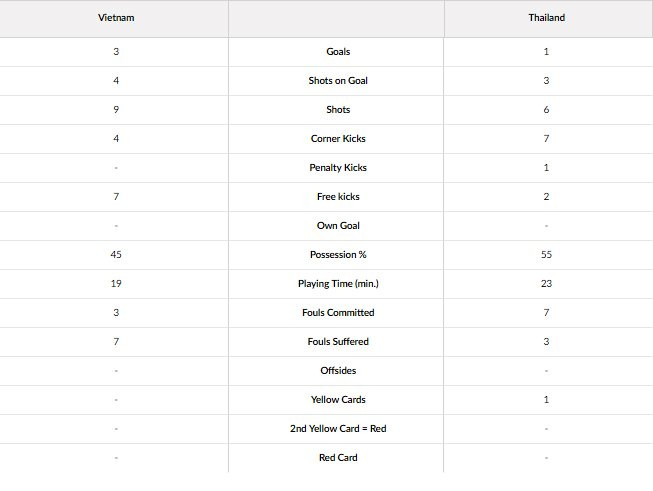This screenshot has height=491, width=653.
Task: Click the Vietnam column header
Action: coord(116,18)
